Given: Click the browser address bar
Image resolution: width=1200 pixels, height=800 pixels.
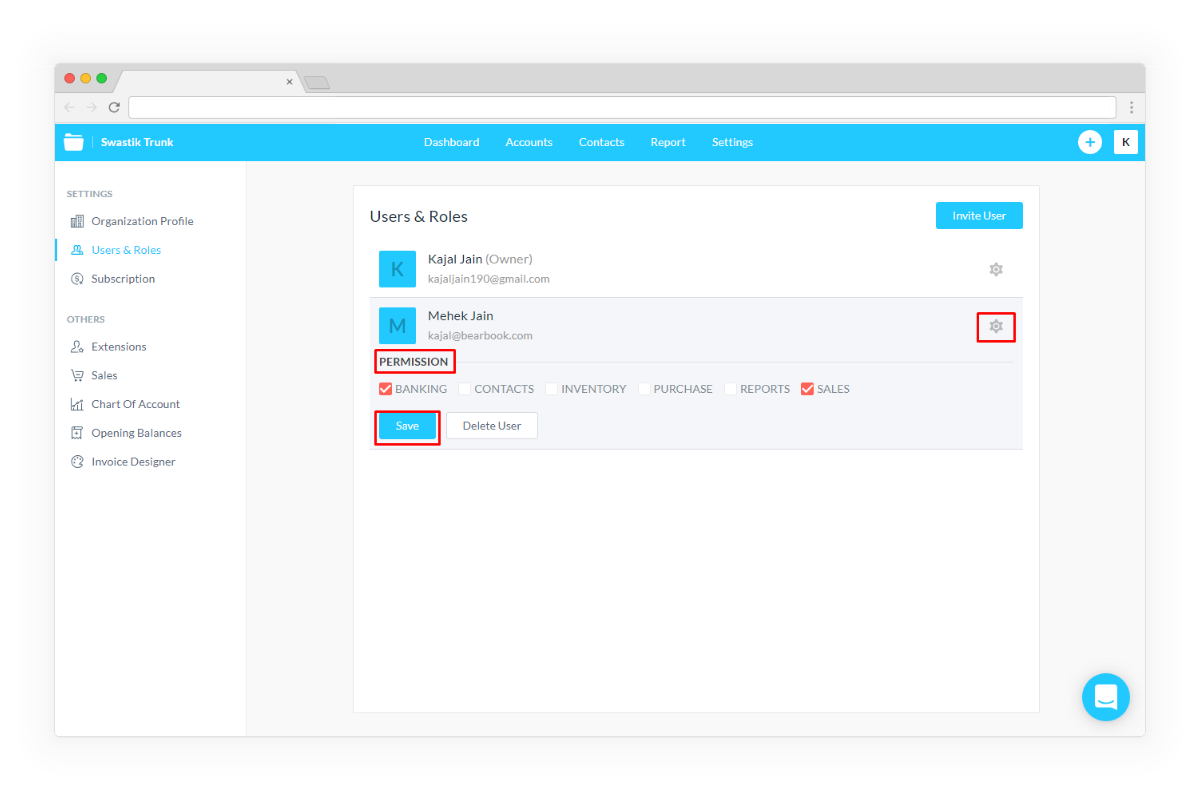Looking at the screenshot, I should [x=622, y=107].
